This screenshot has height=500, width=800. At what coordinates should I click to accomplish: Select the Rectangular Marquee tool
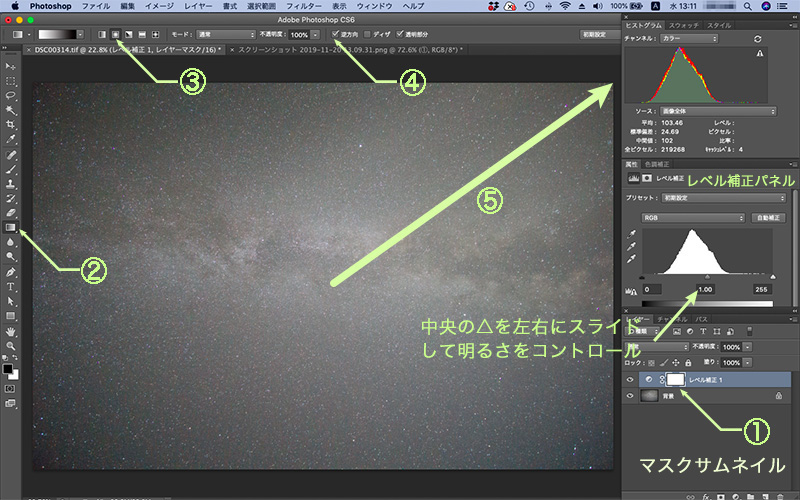click(10, 81)
